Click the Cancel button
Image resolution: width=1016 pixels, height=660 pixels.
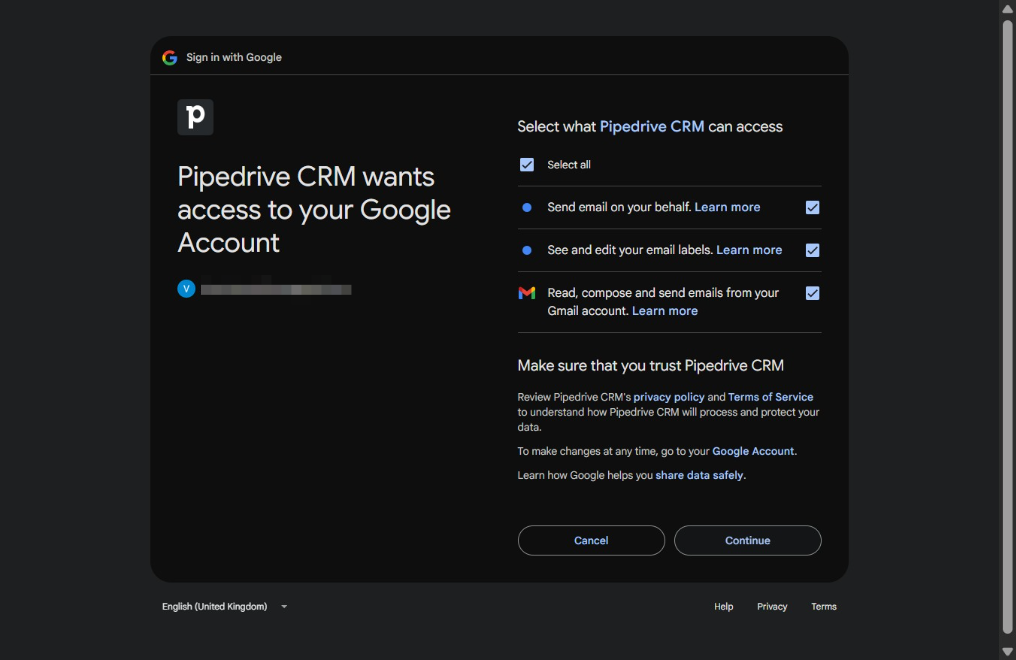(591, 540)
